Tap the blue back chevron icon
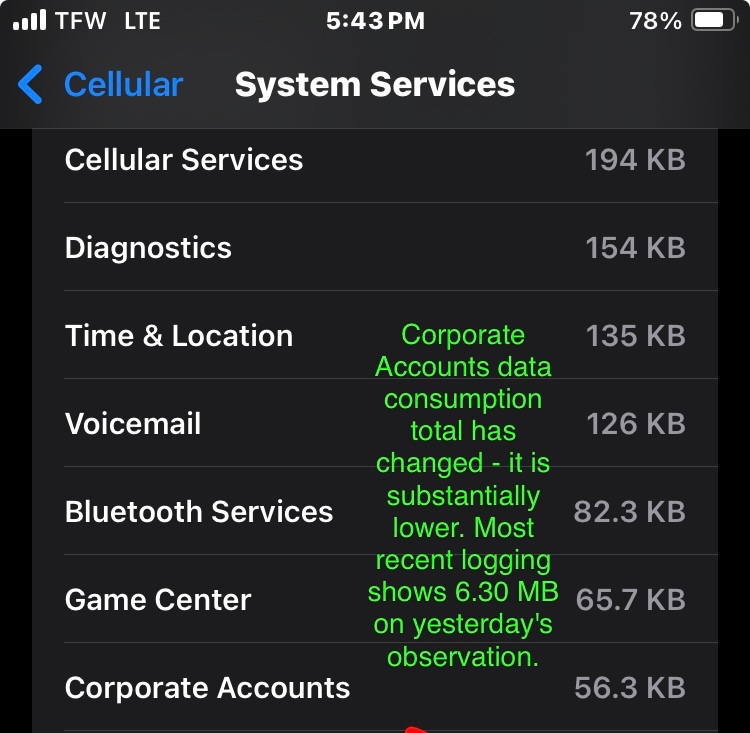 click(x=31, y=85)
